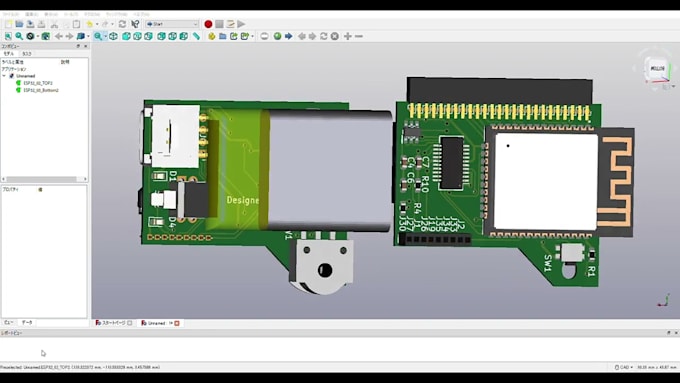Click the green web home globe icon
This screenshot has width=680, height=383.
278,36
